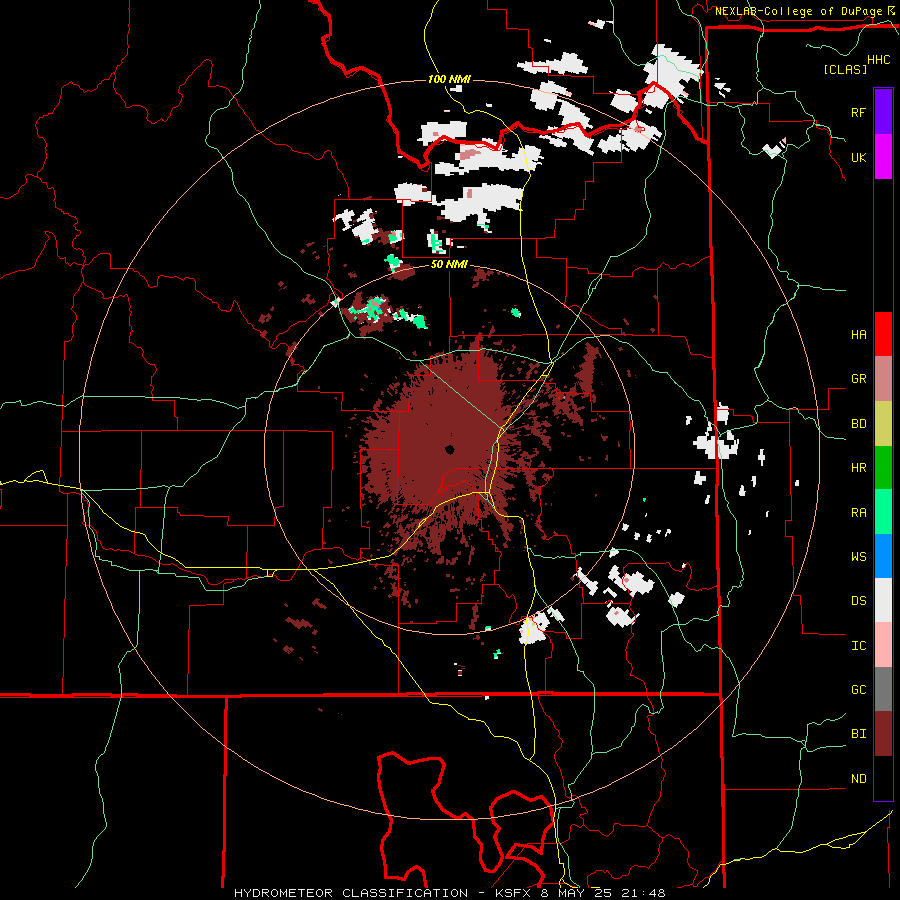Click the GC legend label
Screen dimensions: 900x900
pos(858,690)
